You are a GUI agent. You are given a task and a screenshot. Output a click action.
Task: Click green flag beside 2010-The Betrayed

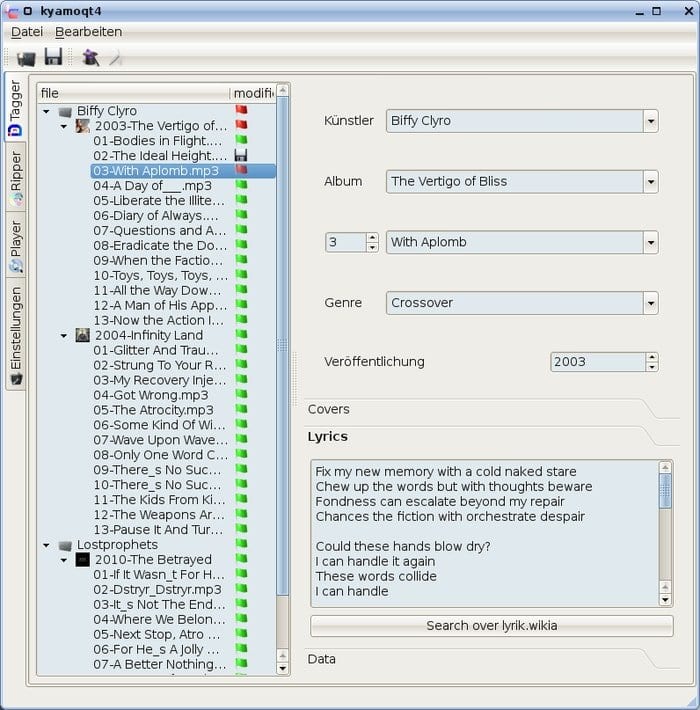click(241, 558)
